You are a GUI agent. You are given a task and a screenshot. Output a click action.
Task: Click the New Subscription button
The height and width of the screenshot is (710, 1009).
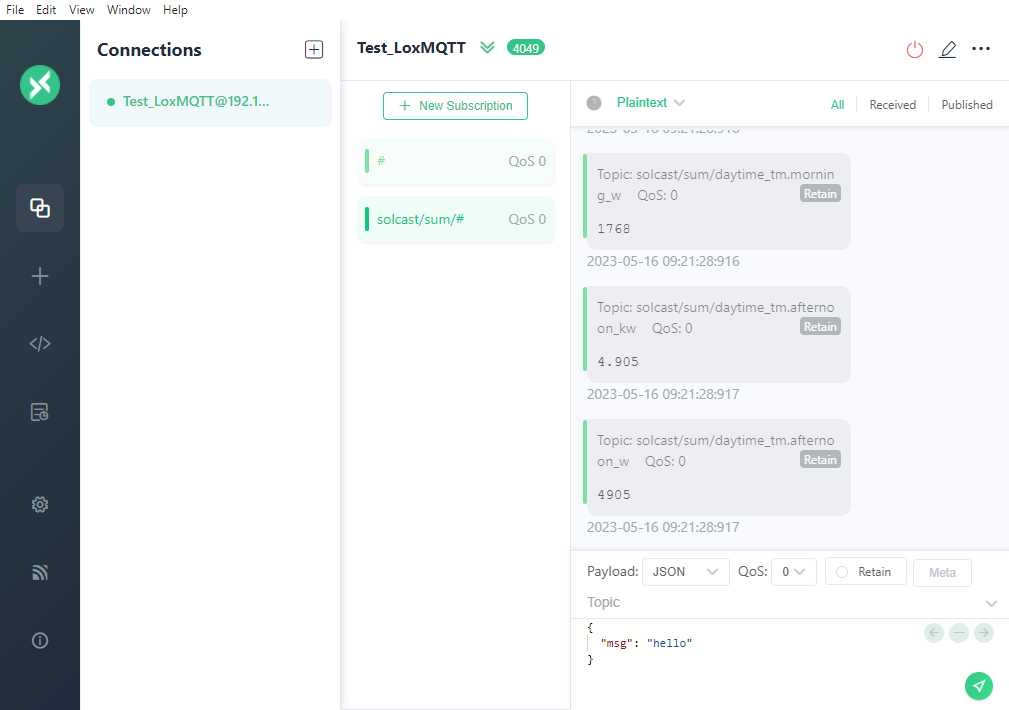455,106
